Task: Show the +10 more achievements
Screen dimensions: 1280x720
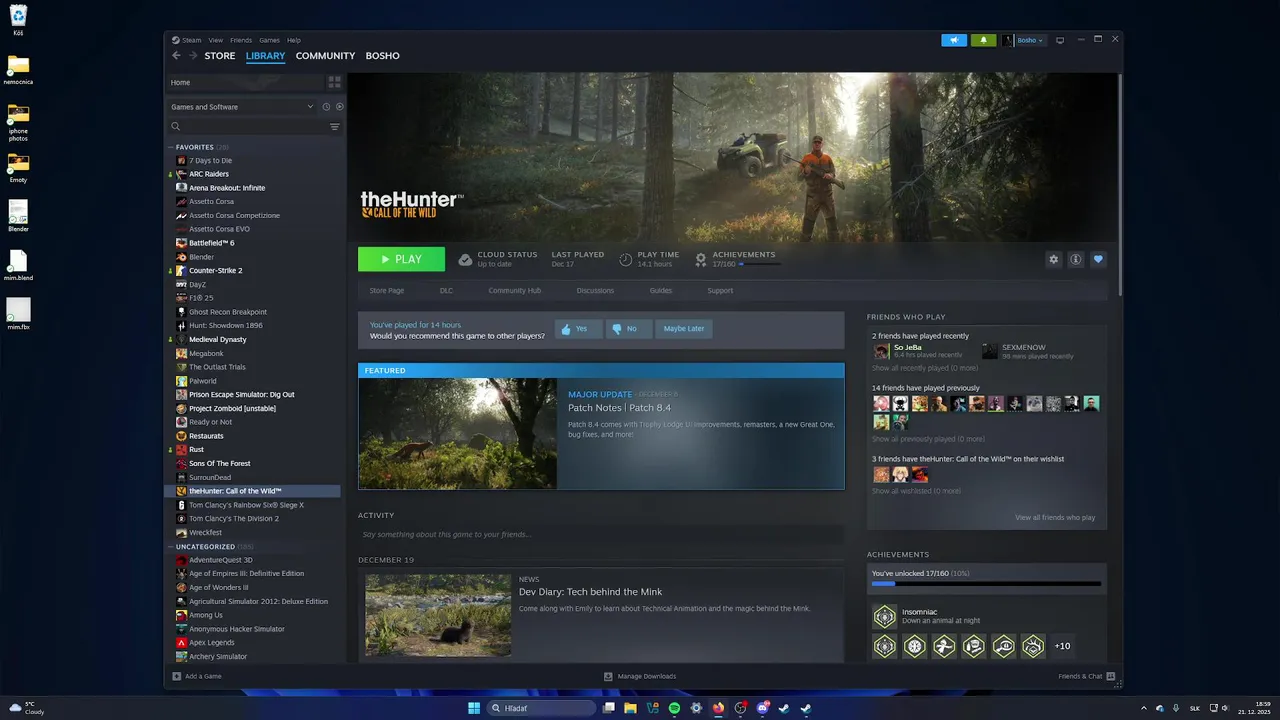Action: click(1062, 646)
